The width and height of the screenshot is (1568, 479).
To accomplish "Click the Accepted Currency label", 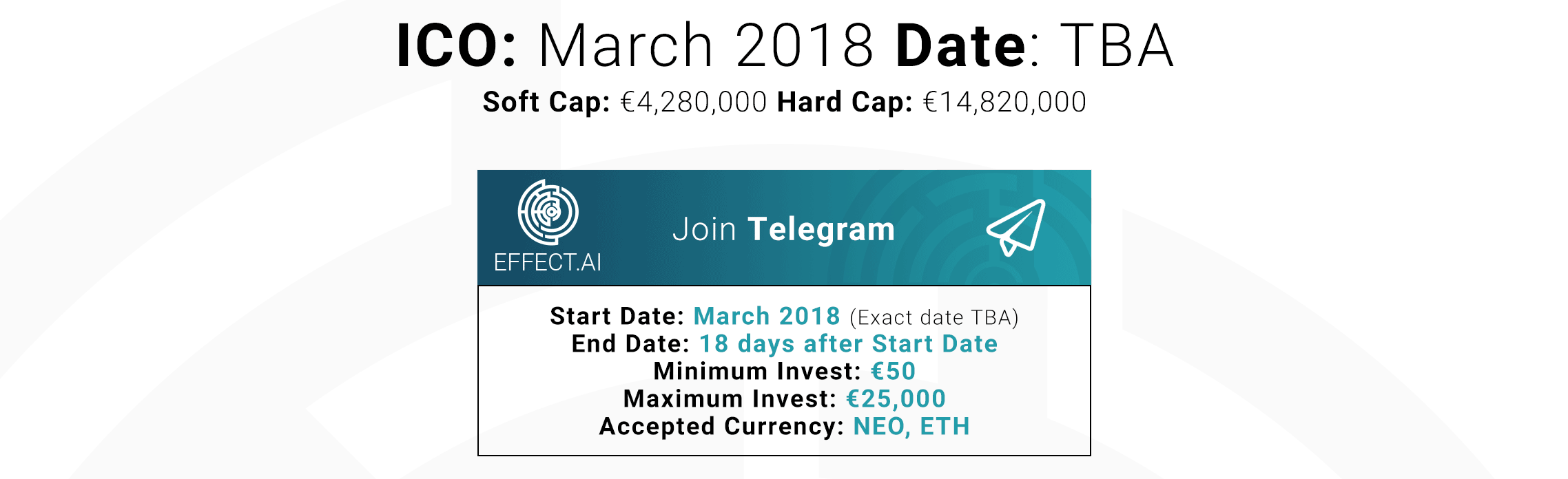I will (x=721, y=426).
